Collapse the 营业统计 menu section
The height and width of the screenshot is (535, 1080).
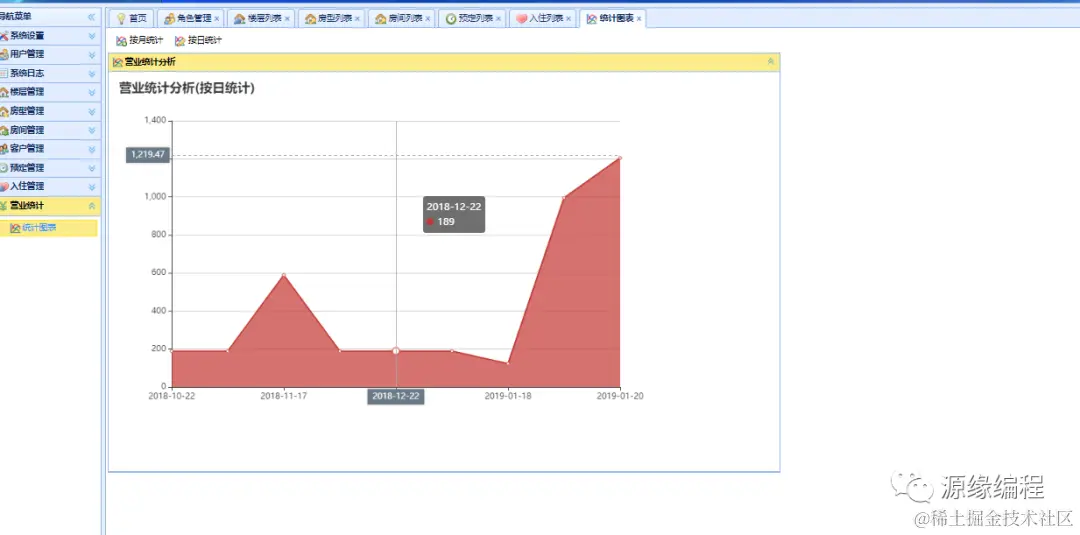coord(92,205)
